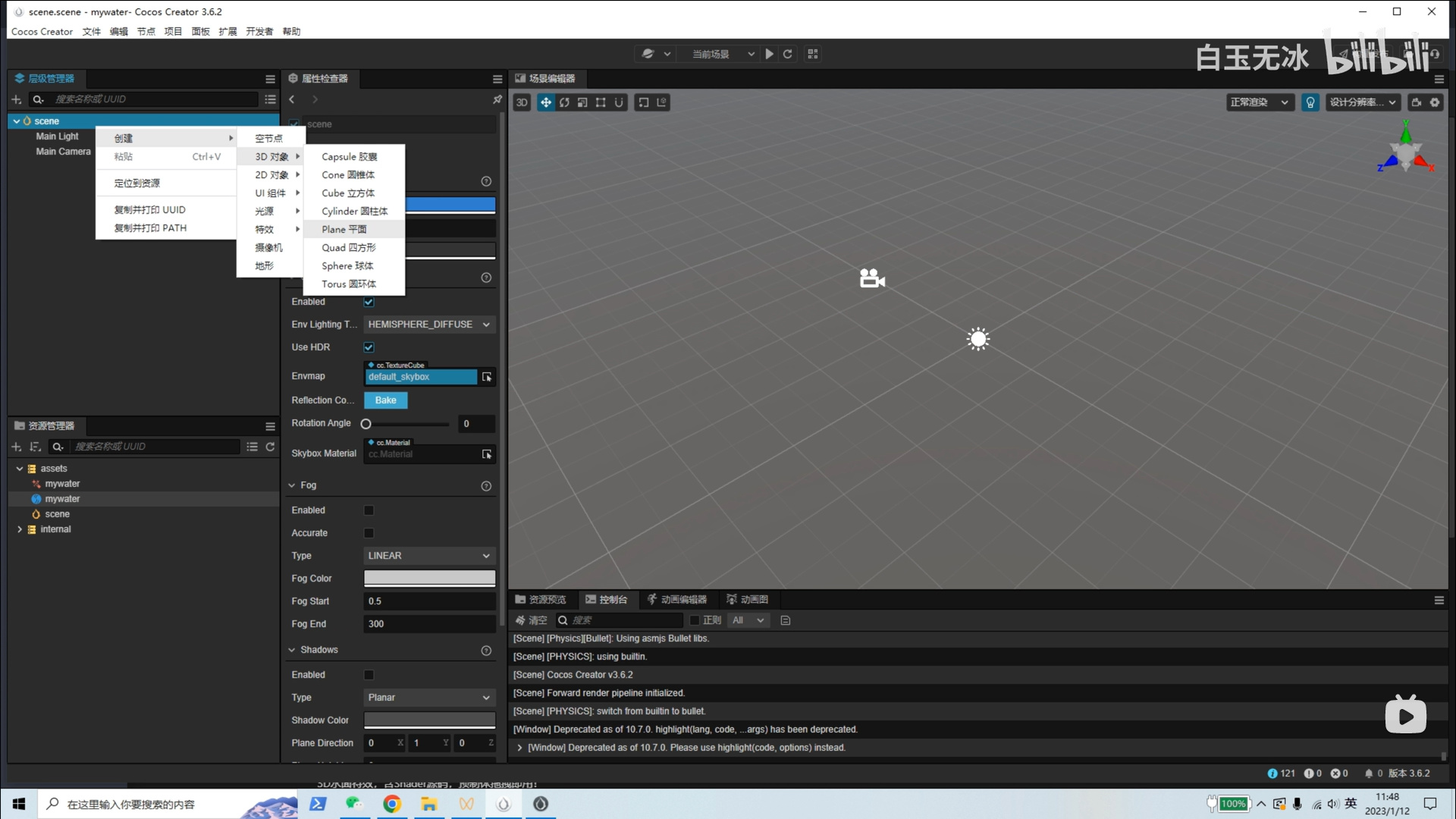Click the 清空 button to clear the console
The image size is (1456, 819).
click(533, 620)
